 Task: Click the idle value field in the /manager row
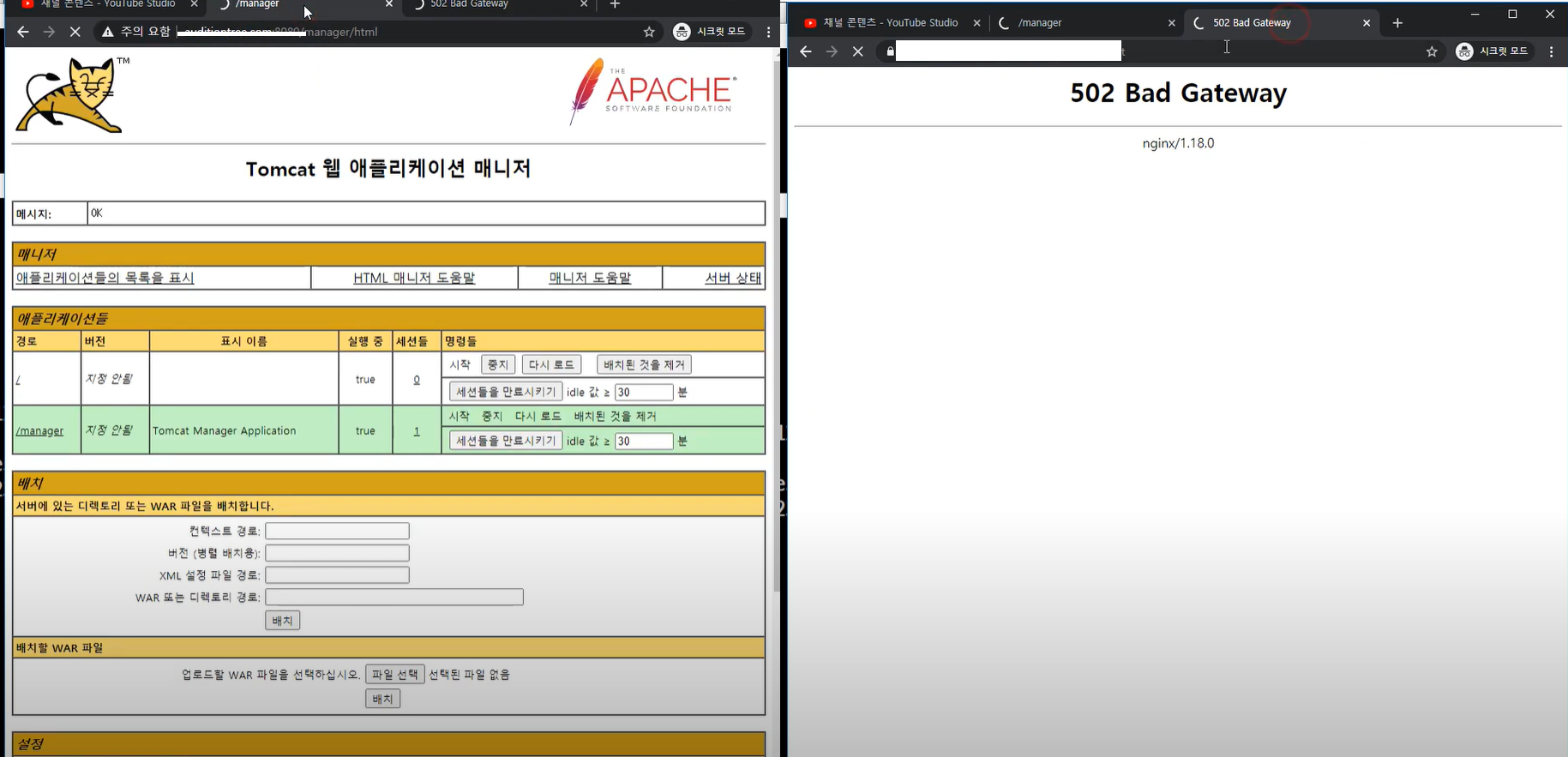[644, 441]
